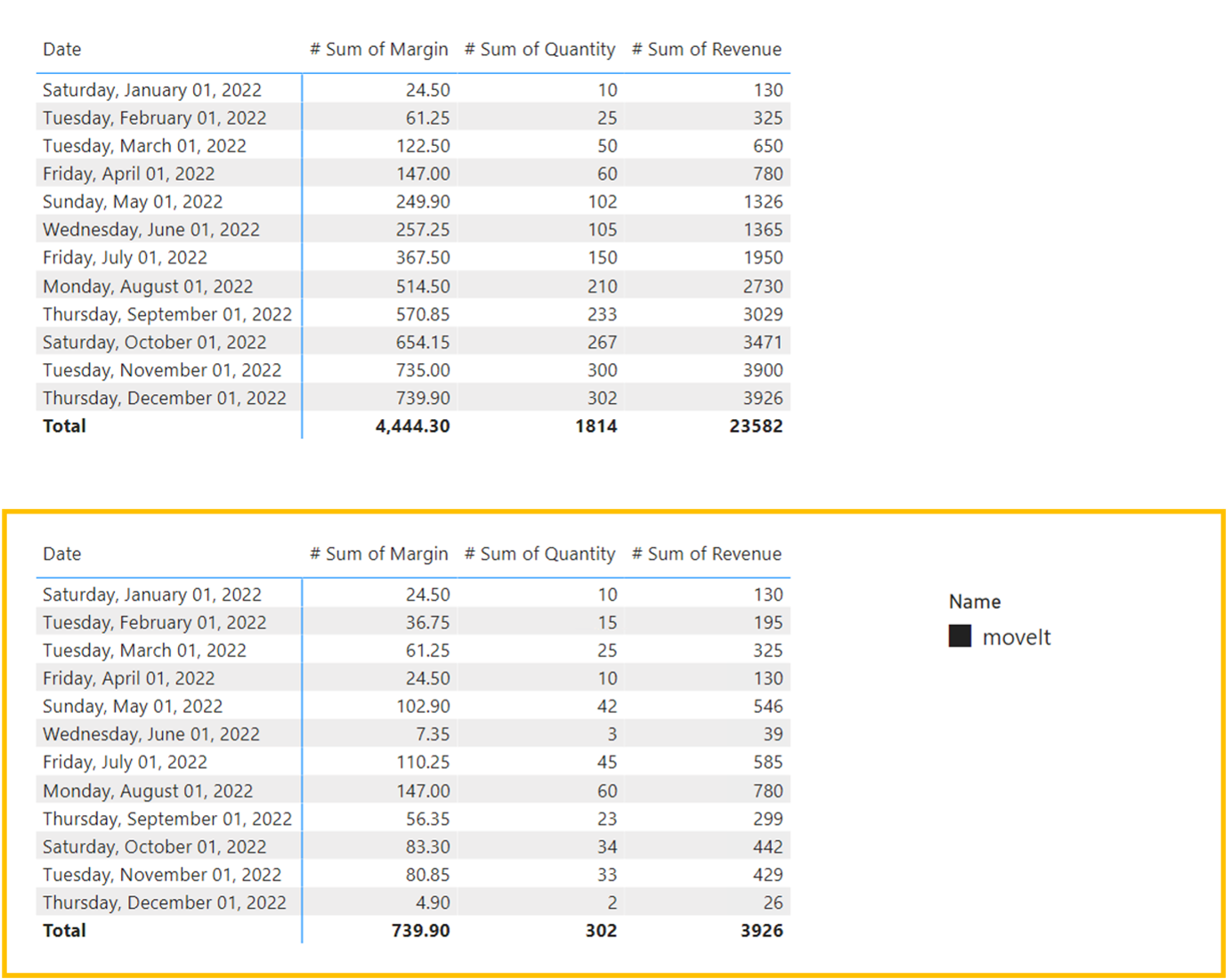Click the Name slicer header

(x=975, y=602)
